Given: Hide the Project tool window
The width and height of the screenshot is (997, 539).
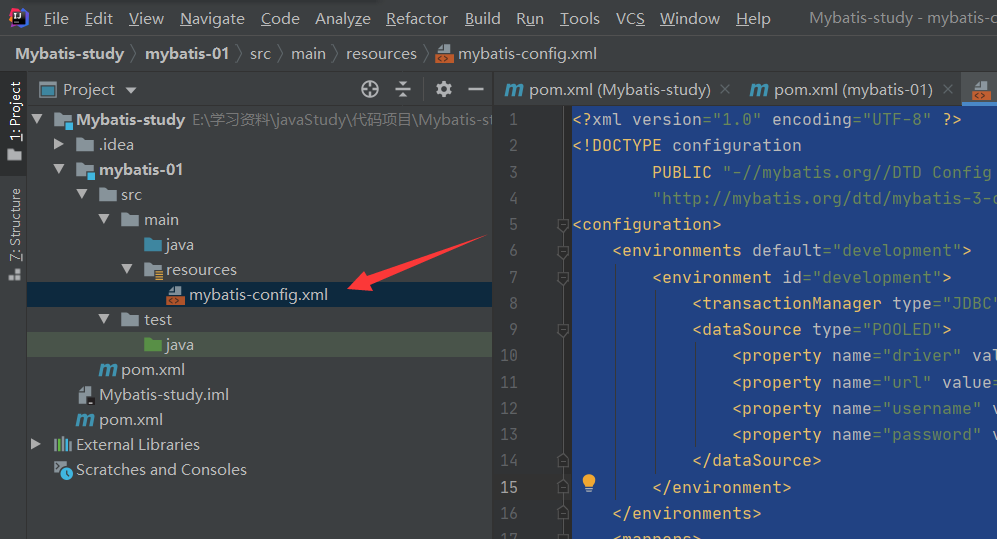Looking at the screenshot, I should pyautogui.click(x=475, y=90).
